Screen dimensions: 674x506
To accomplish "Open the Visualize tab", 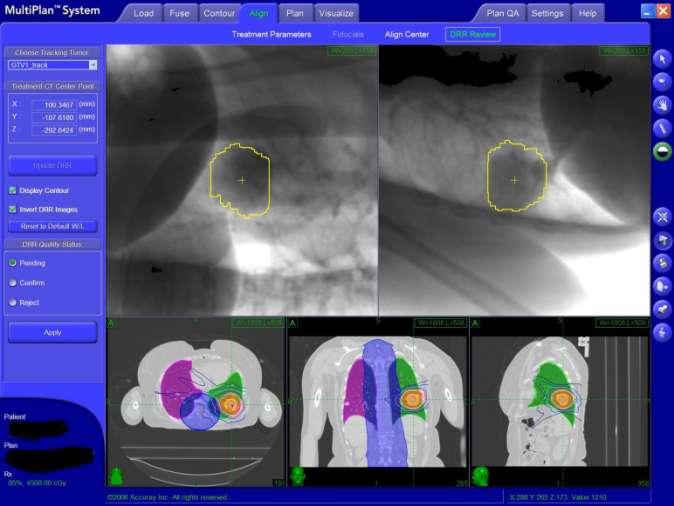I will tap(336, 13).
